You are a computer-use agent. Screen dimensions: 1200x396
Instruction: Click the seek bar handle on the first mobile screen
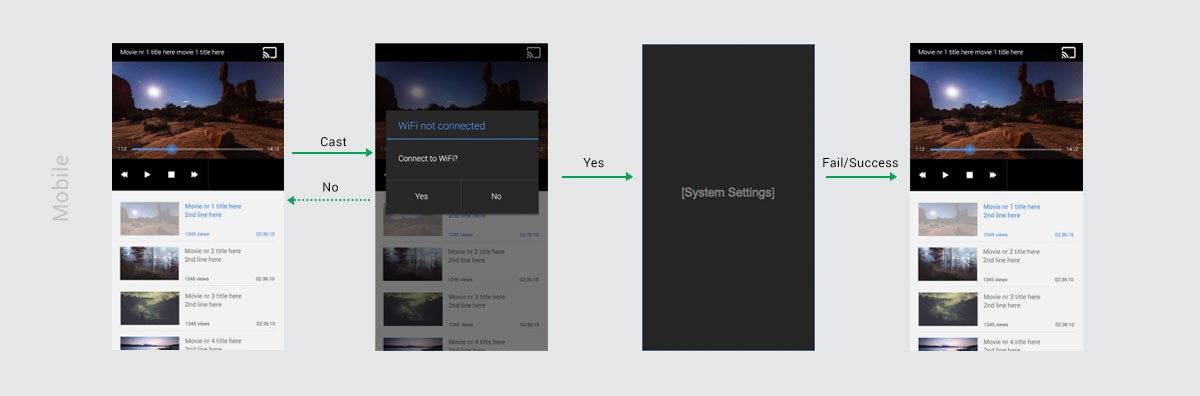[171, 149]
